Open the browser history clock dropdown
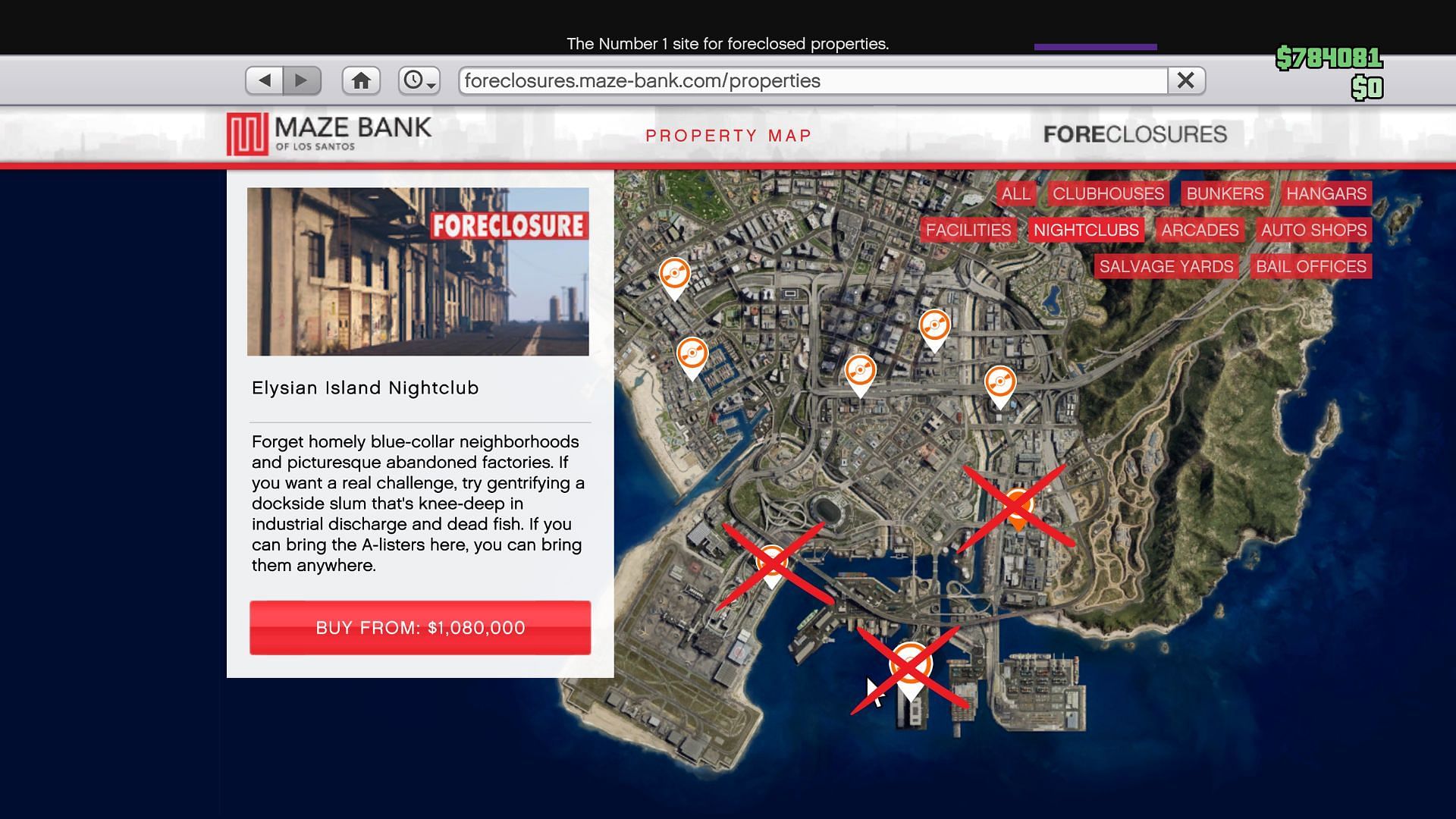Image resolution: width=1456 pixels, height=819 pixels. [419, 80]
